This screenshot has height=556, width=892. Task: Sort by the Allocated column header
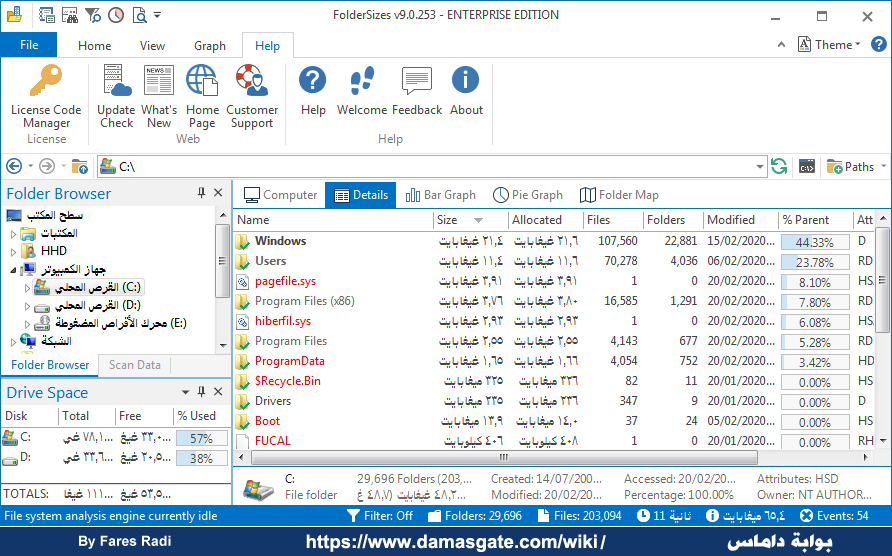[x=546, y=220]
